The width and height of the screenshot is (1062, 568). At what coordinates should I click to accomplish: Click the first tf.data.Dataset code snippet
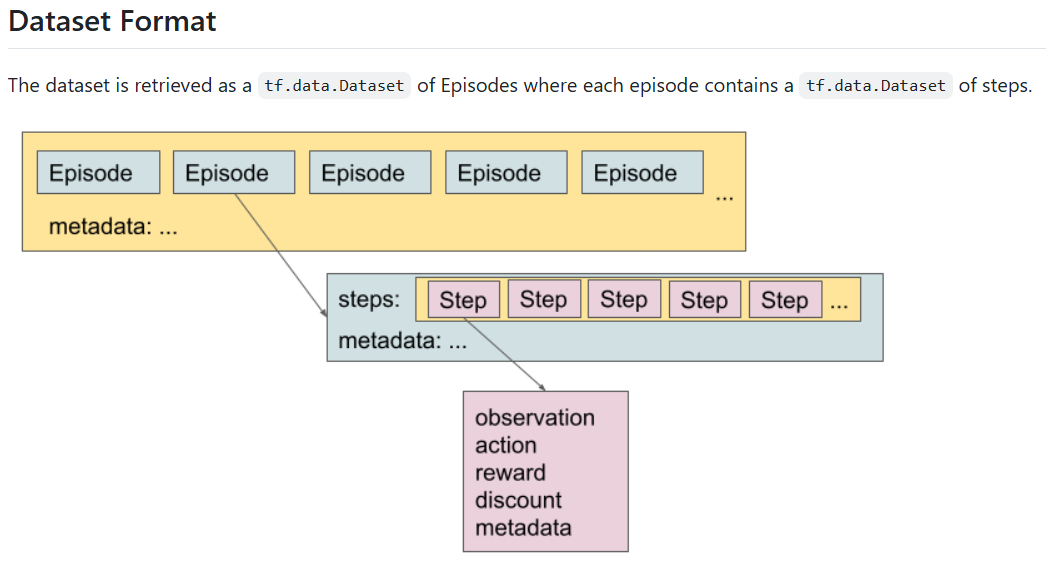coord(334,86)
